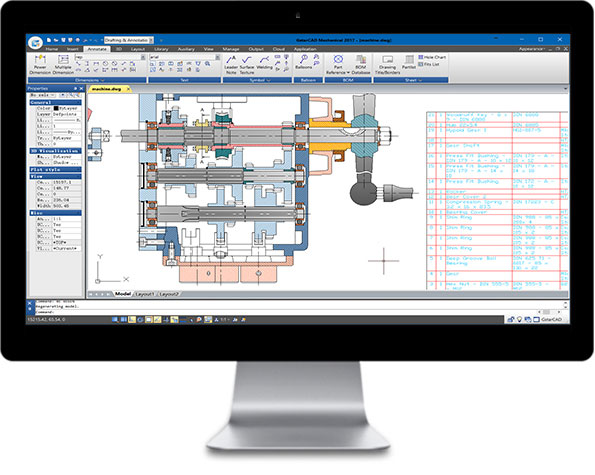Select the Power Dimension tool

coord(40,64)
